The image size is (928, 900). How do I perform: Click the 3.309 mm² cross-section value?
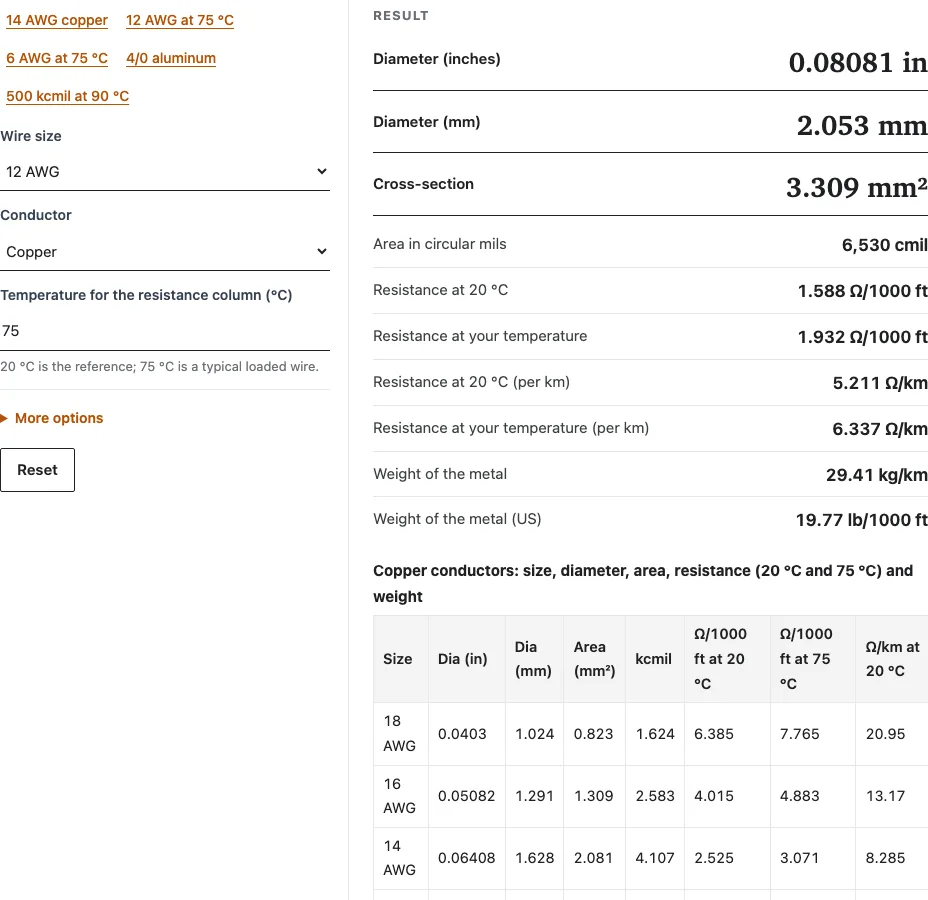pos(856,188)
